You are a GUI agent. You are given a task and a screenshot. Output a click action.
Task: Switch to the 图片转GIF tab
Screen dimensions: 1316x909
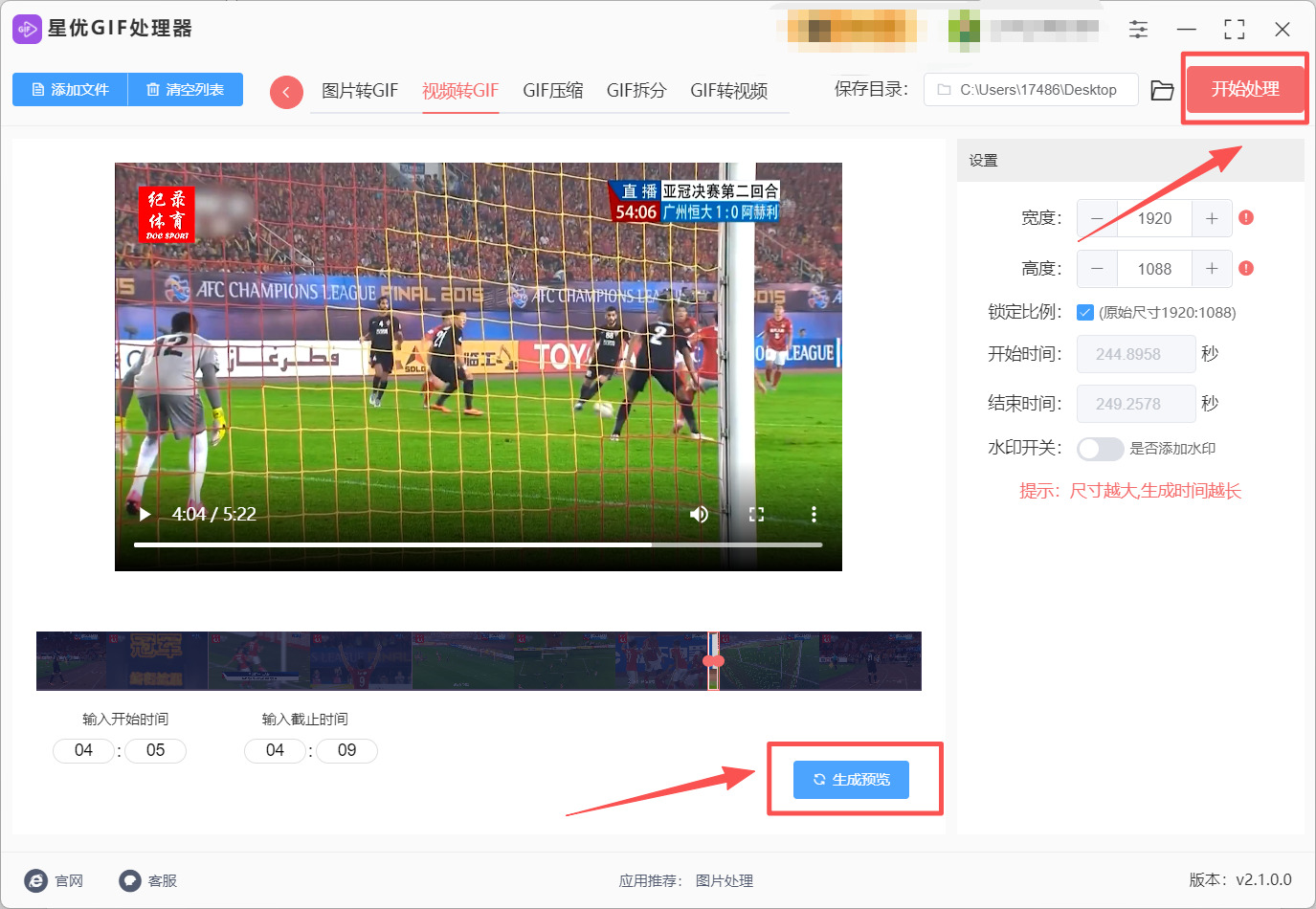tap(360, 91)
